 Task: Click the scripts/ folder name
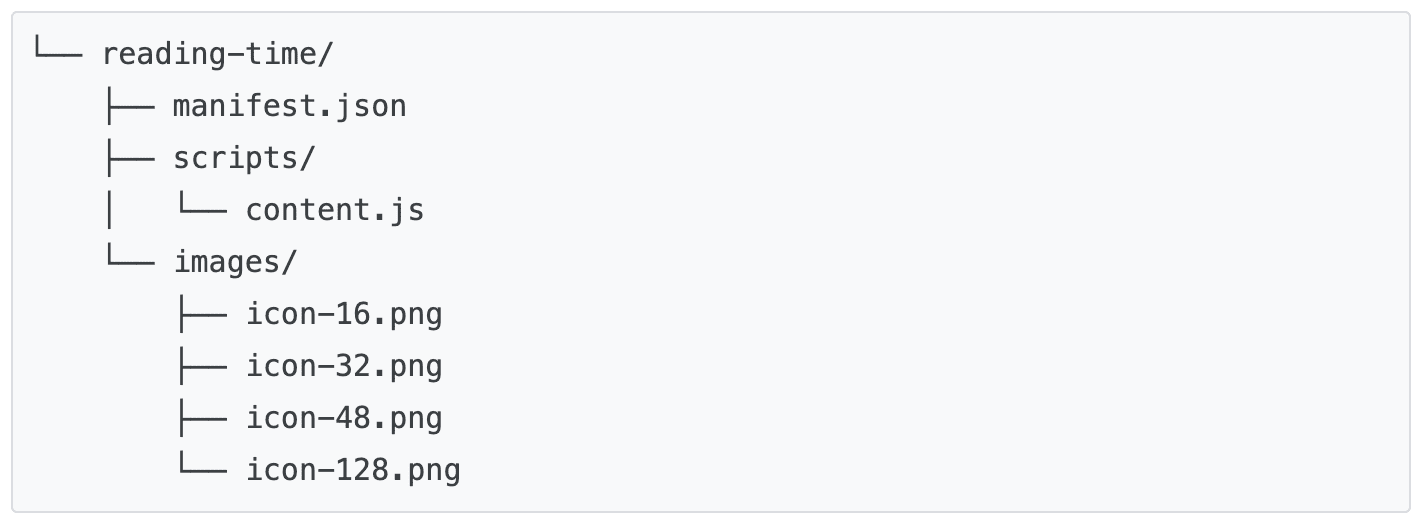pos(244,158)
